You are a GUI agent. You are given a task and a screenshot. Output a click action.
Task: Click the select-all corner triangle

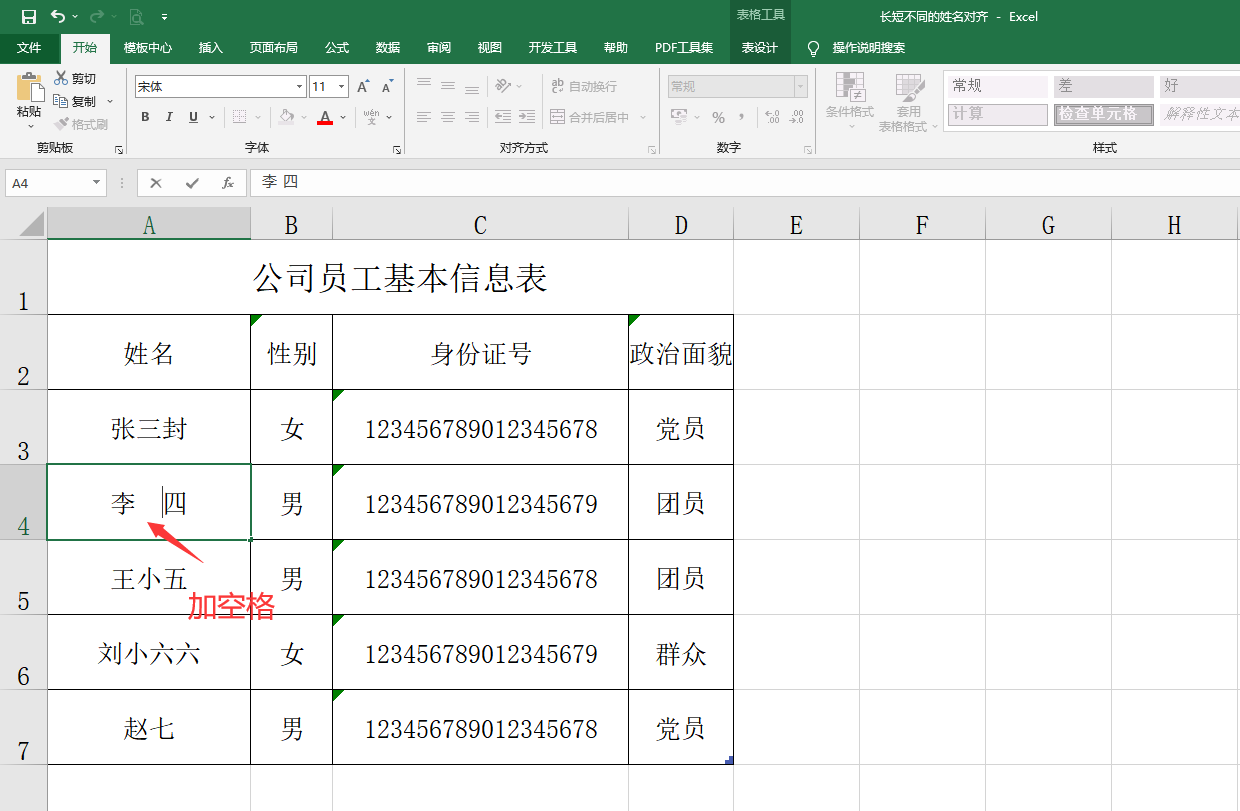click(31, 223)
